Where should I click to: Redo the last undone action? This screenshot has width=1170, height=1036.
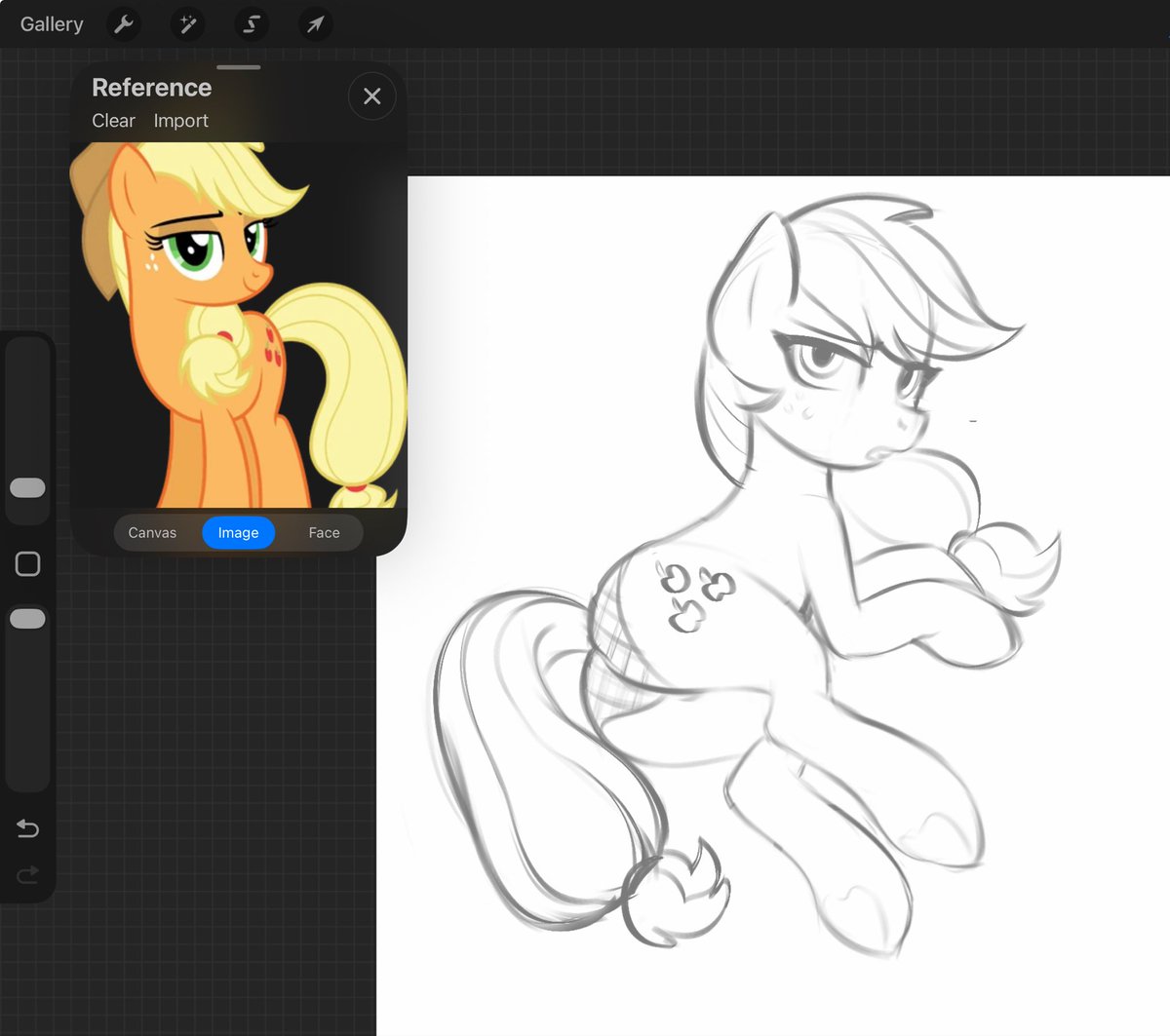click(x=27, y=874)
